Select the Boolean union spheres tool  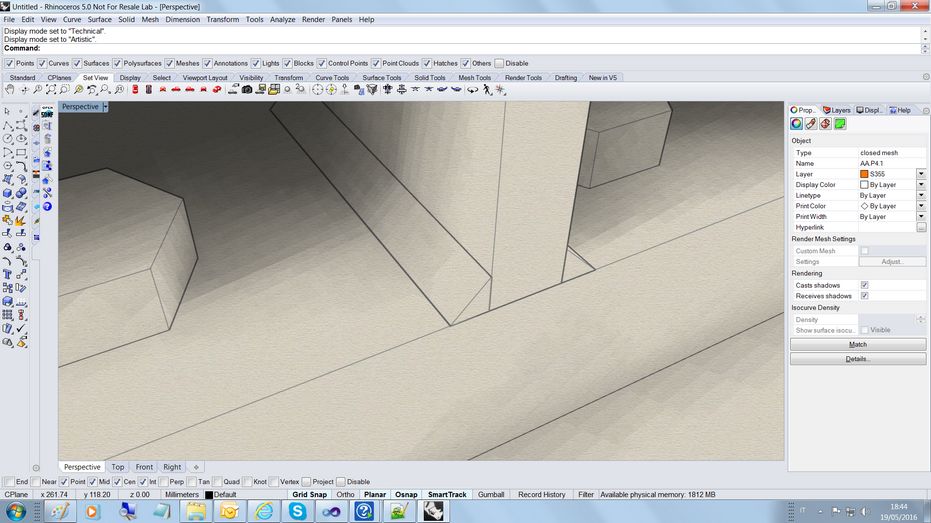point(21,194)
